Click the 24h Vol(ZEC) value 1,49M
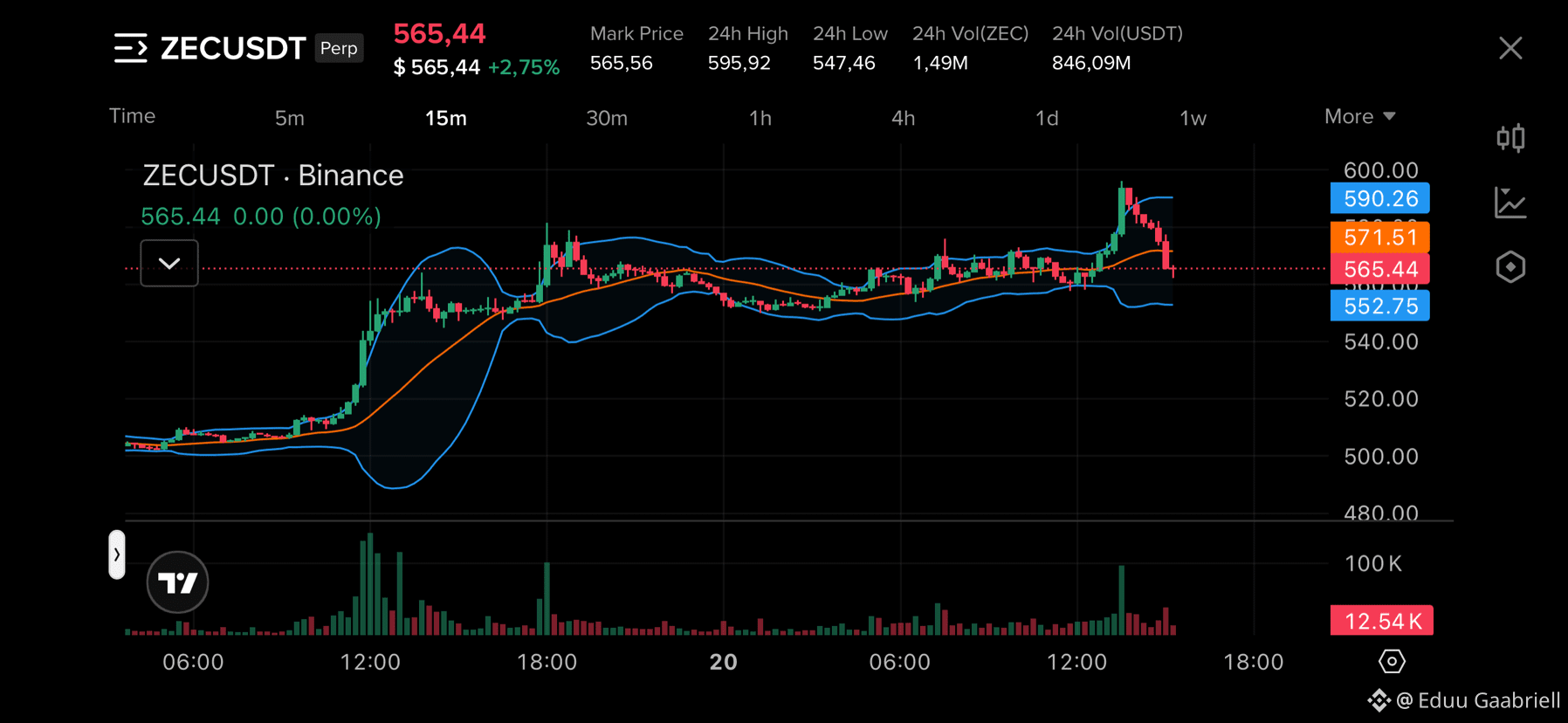The width and height of the screenshot is (1568, 723). [x=940, y=63]
